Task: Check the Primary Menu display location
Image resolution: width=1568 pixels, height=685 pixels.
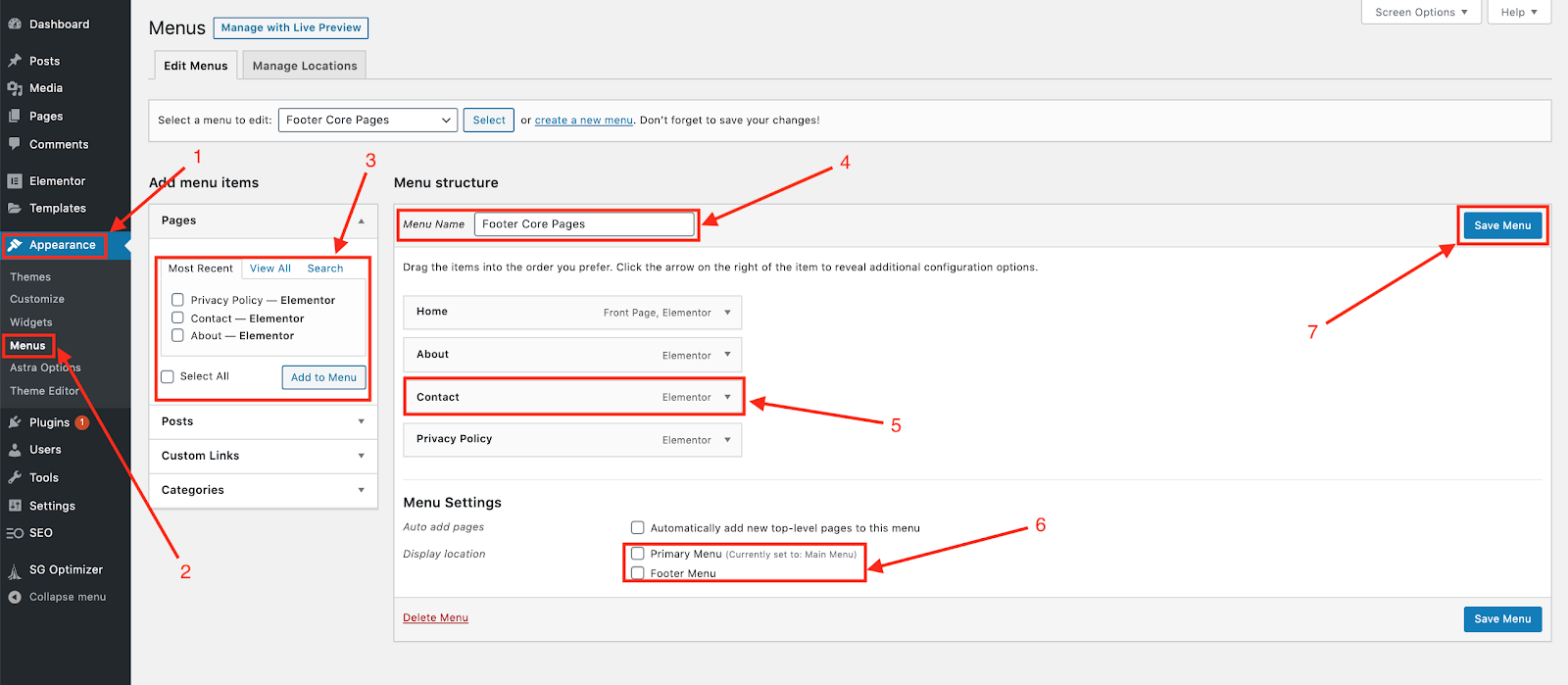Action: [x=638, y=554]
